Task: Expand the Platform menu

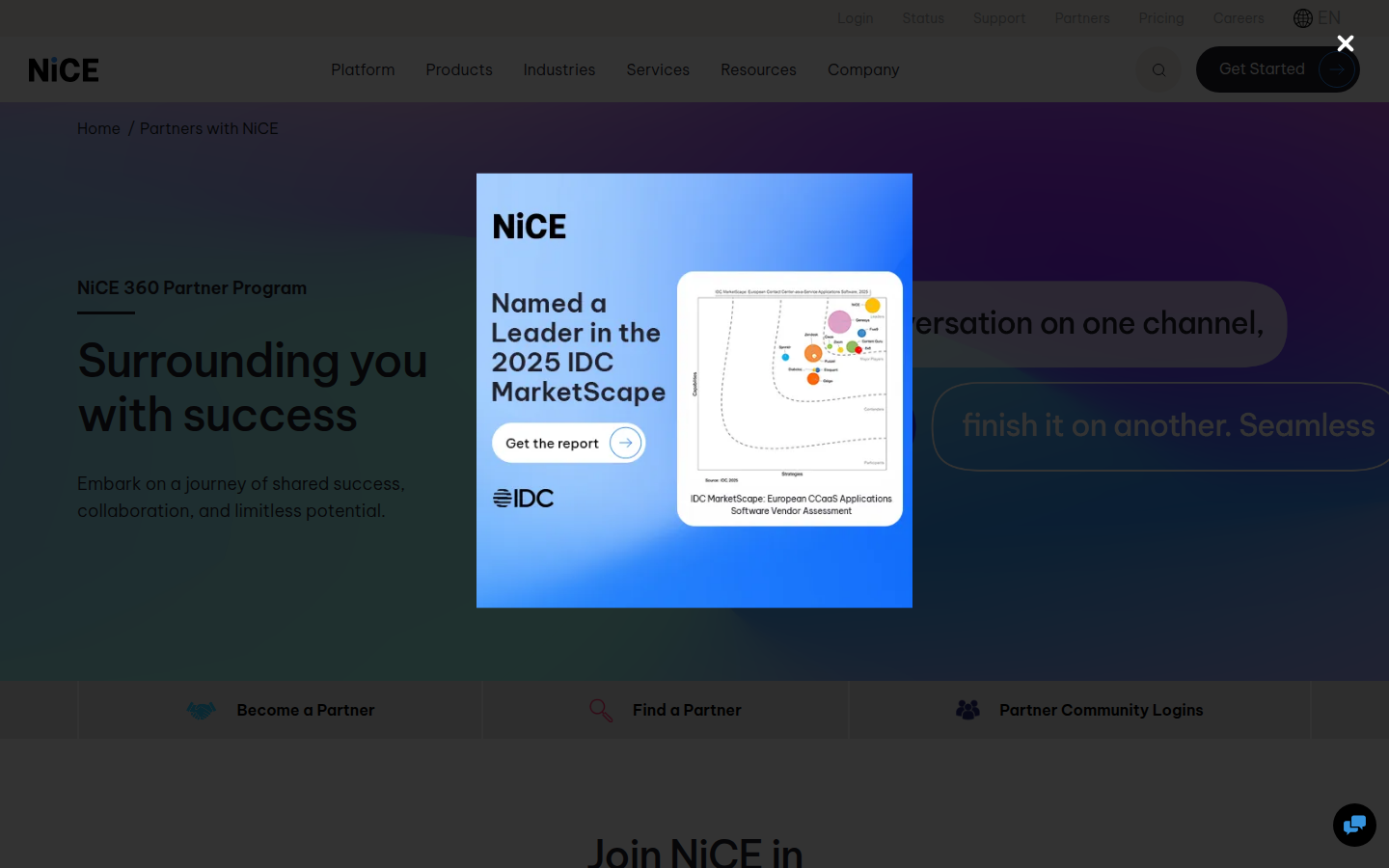Action: [x=363, y=70]
